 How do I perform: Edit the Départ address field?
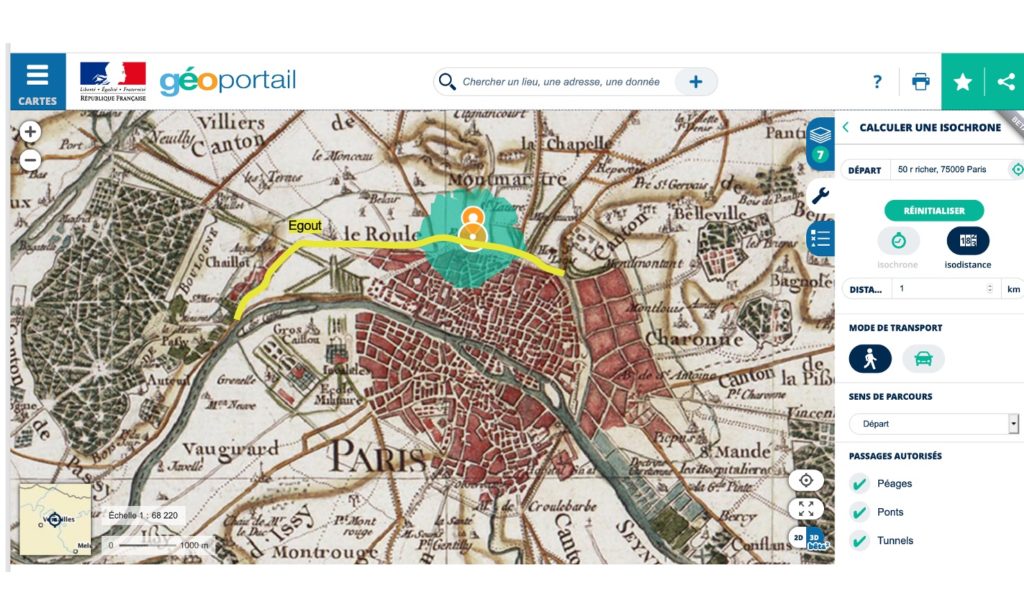point(948,170)
